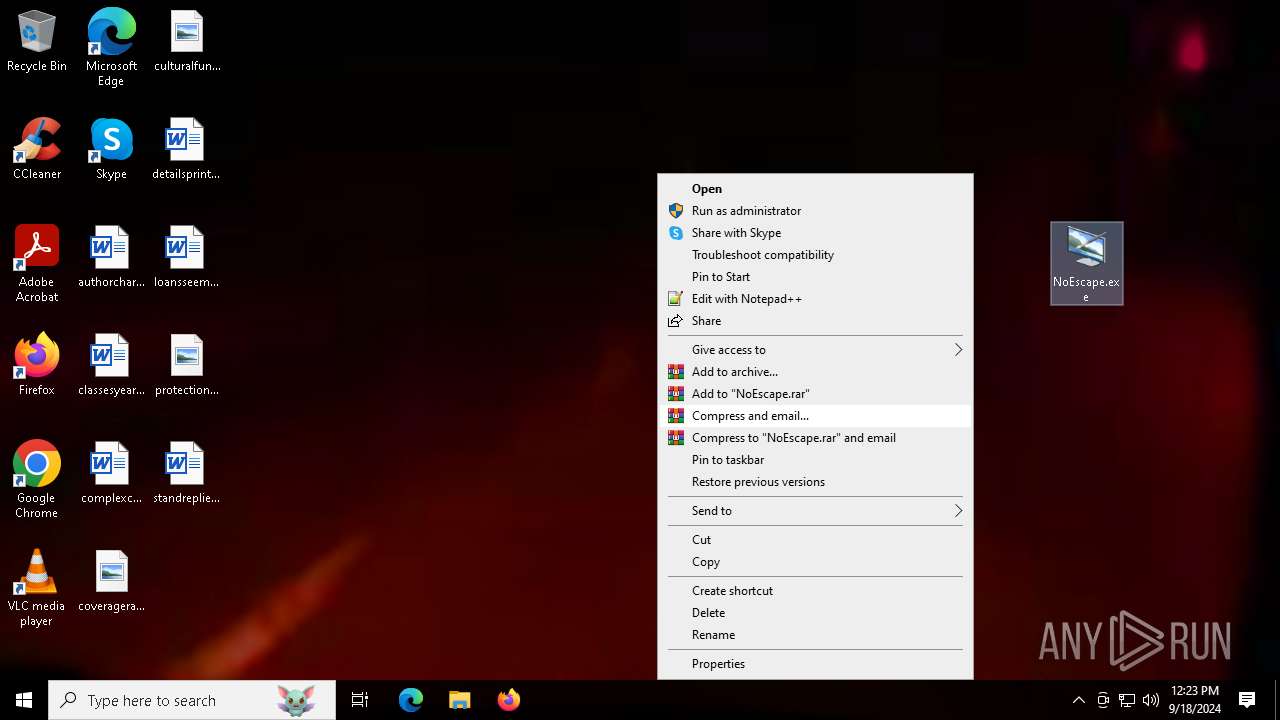Choose Share in the context menu
Screen dimensions: 1280x720
click(815, 321)
